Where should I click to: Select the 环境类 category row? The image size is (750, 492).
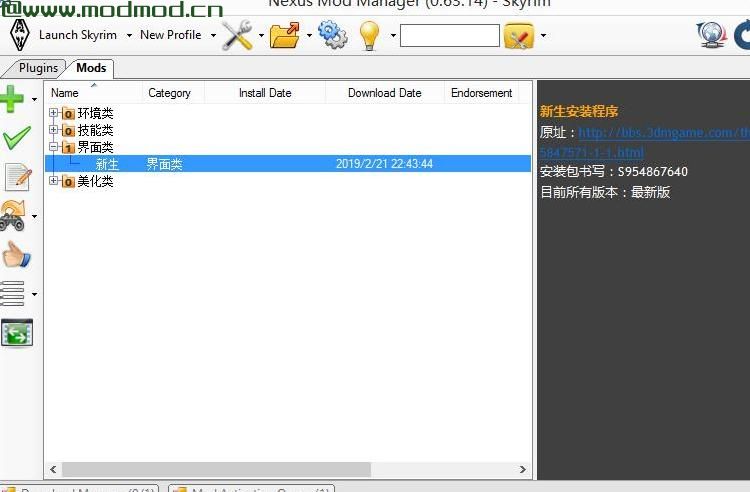coord(95,113)
